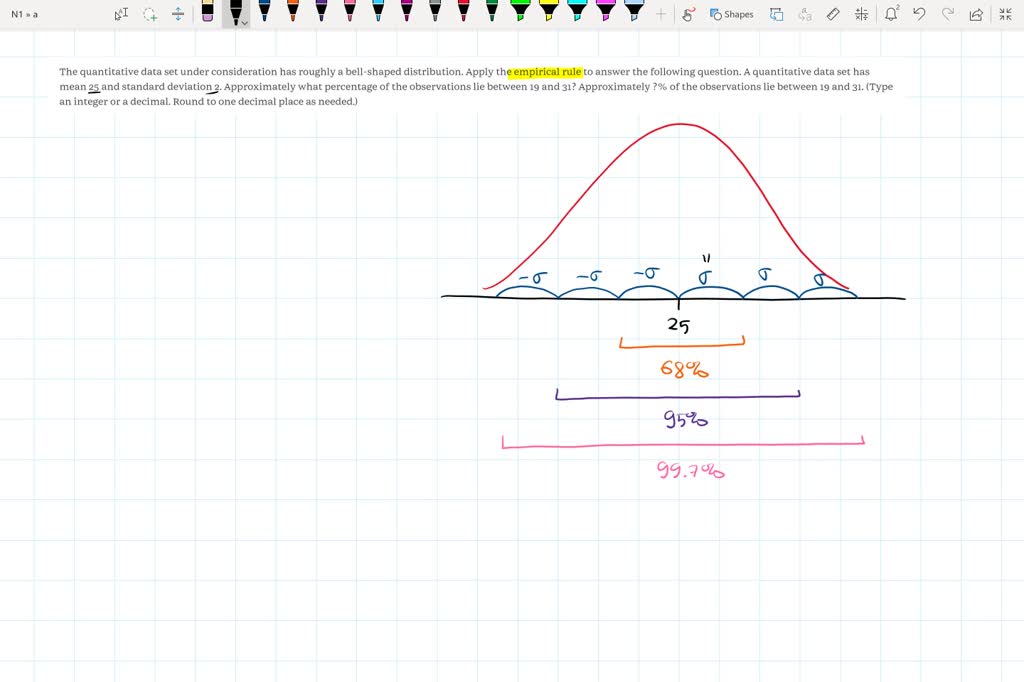Redo the undone action
Screen dimensions: 1024x682
click(948, 14)
